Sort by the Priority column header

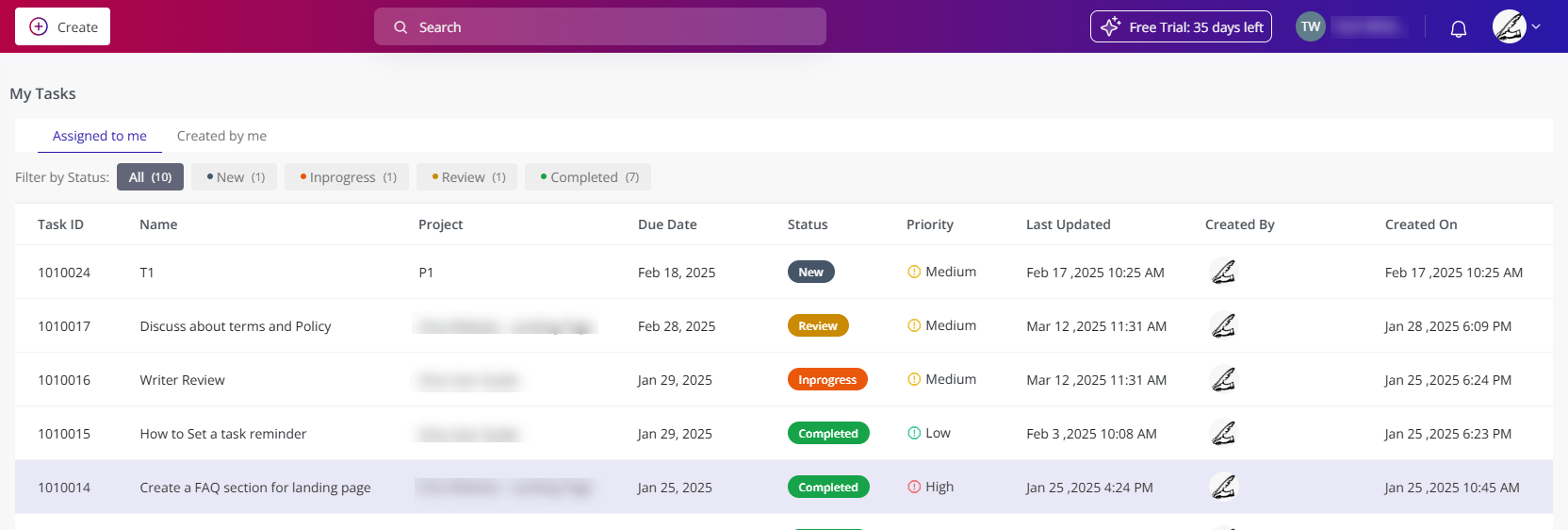click(930, 224)
